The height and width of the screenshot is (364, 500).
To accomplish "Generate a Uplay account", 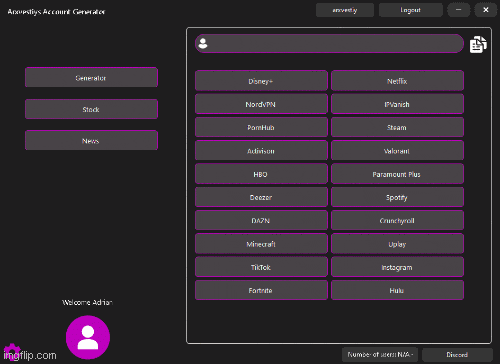I will tap(397, 244).
